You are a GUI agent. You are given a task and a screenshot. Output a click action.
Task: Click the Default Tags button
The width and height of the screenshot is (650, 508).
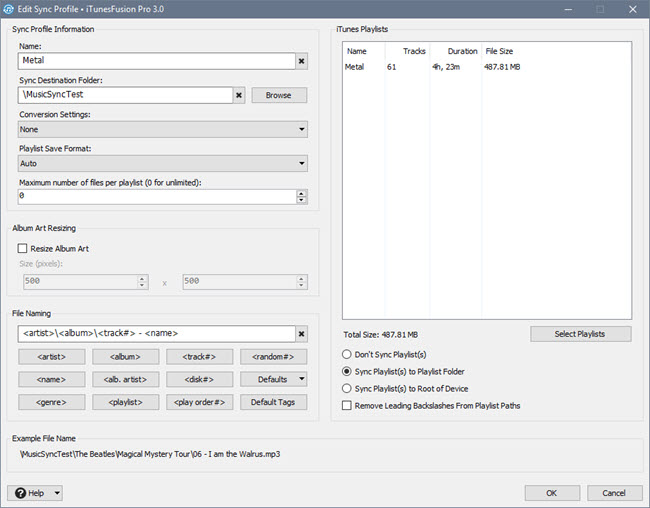(x=273, y=402)
